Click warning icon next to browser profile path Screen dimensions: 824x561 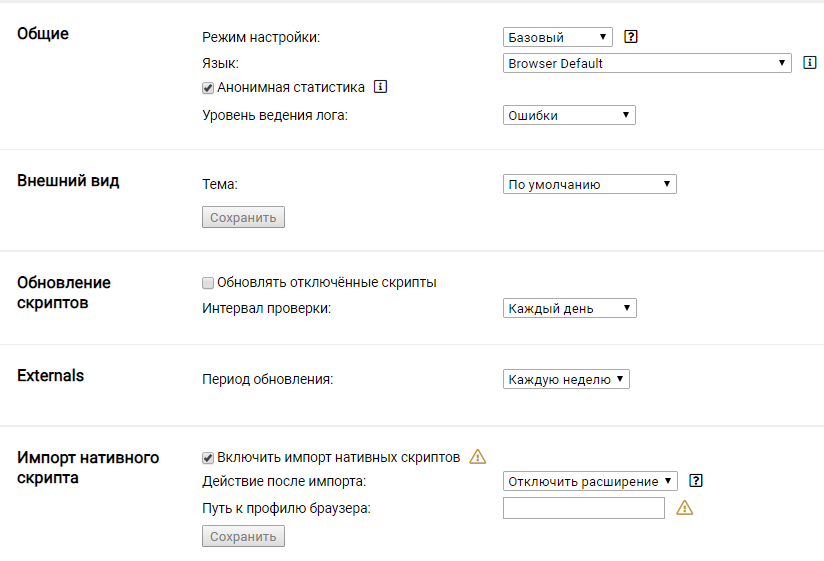(684, 508)
